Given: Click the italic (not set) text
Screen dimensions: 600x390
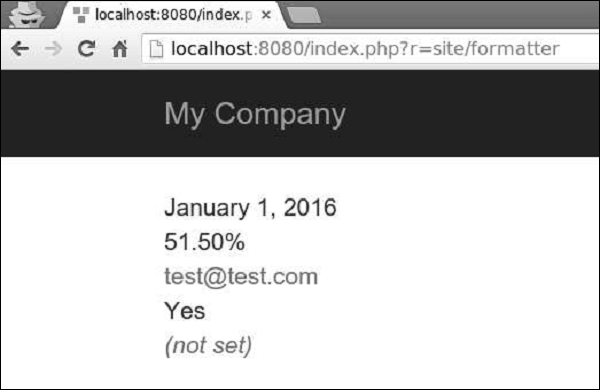Looking at the screenshot, I should click(208, 346).
